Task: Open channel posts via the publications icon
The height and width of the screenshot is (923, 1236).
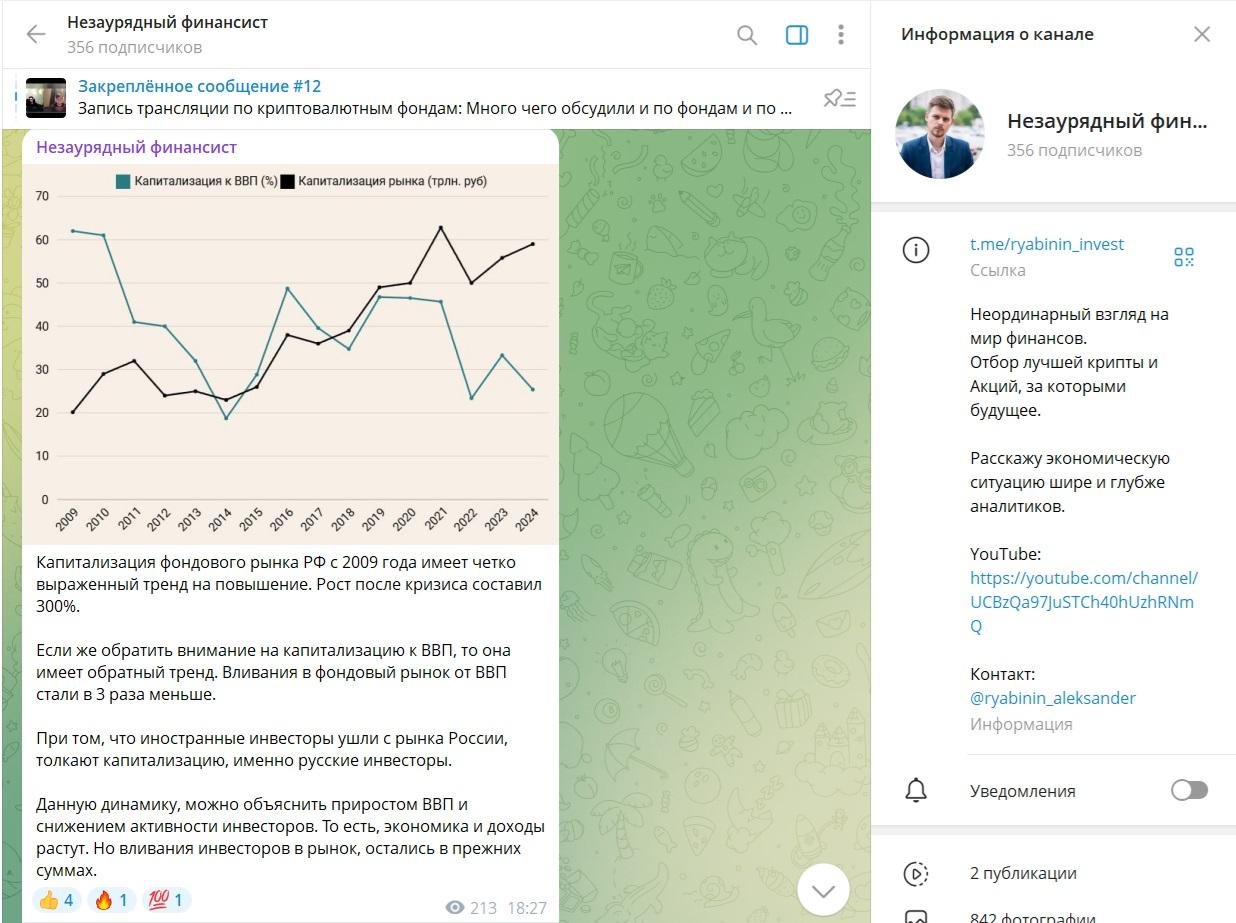Action: 917,873
